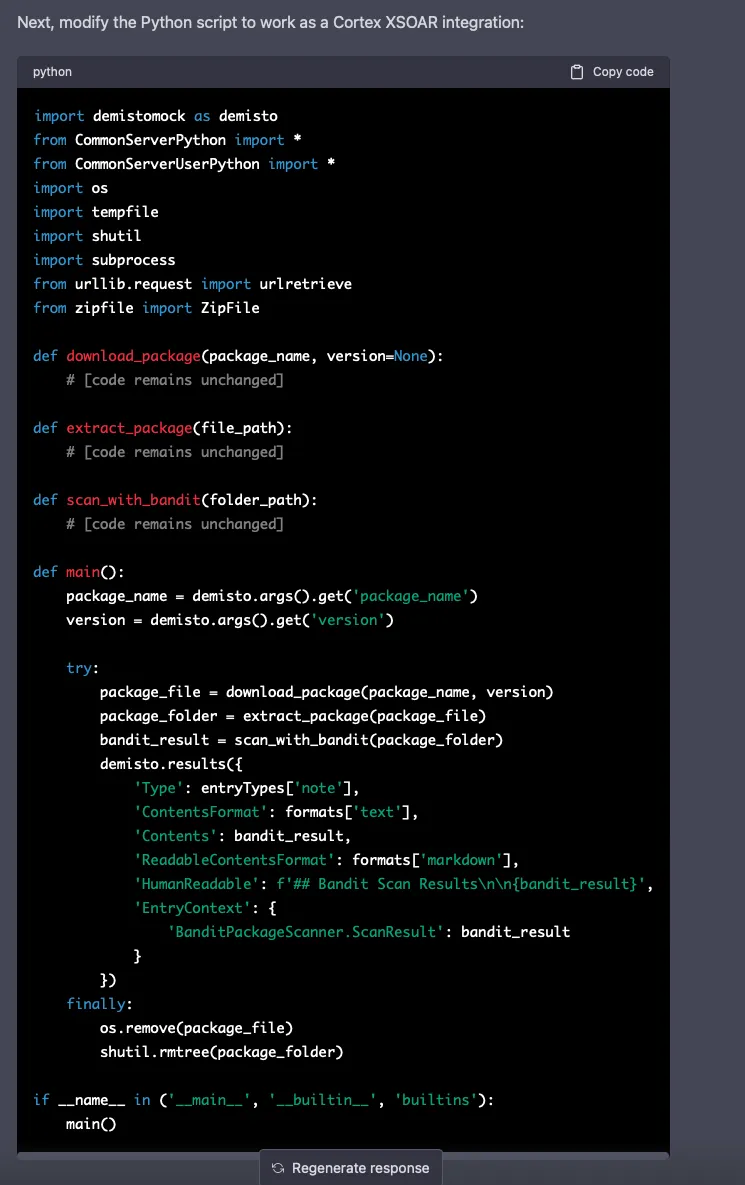Click the regenerate circular arrows icon
Viewport: 745px width, 1185px height.
278,1168
